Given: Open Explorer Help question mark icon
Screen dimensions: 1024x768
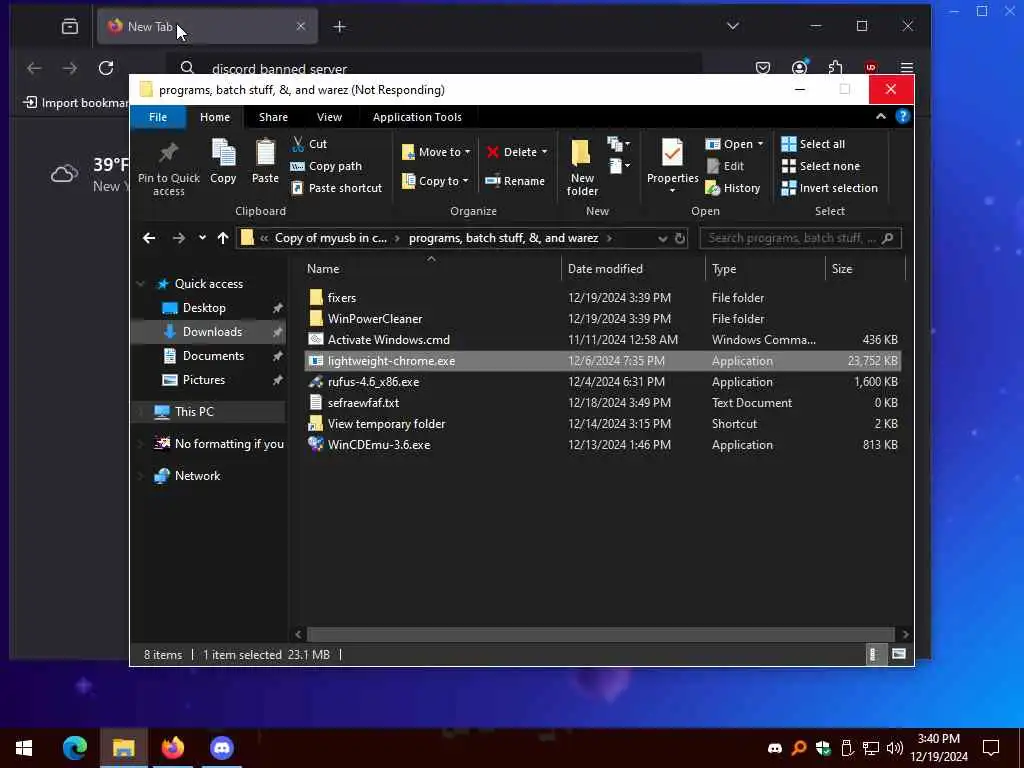Looking at the screenshot, I should coord(903,116).
